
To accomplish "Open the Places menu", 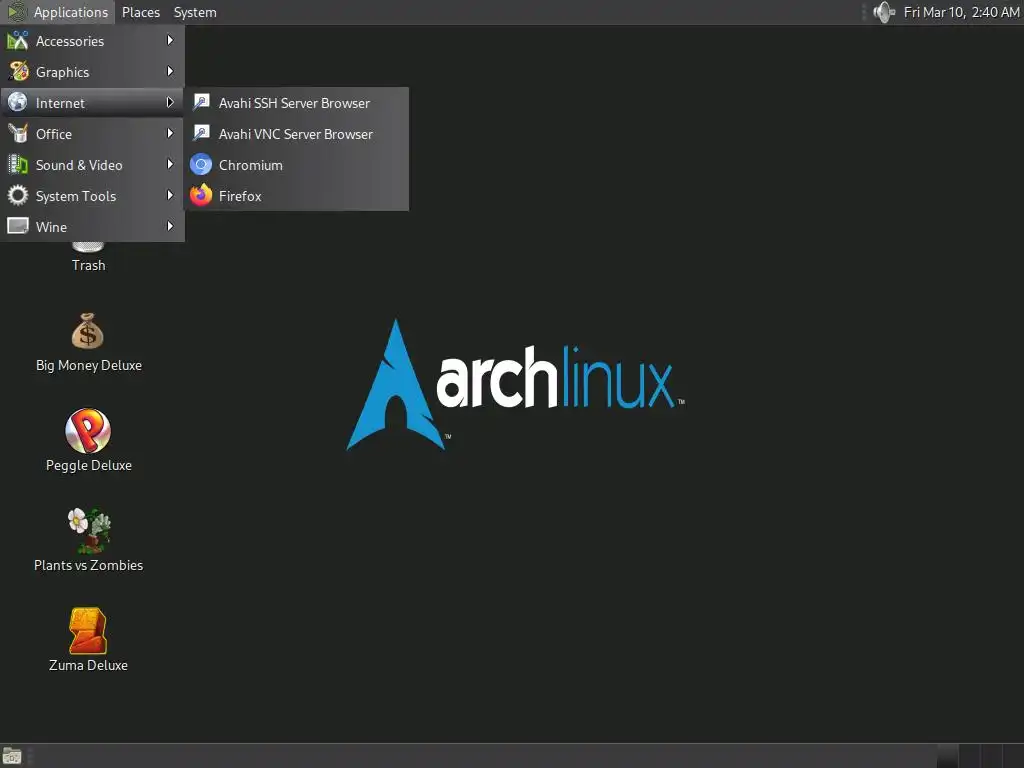I will point(140,12).
